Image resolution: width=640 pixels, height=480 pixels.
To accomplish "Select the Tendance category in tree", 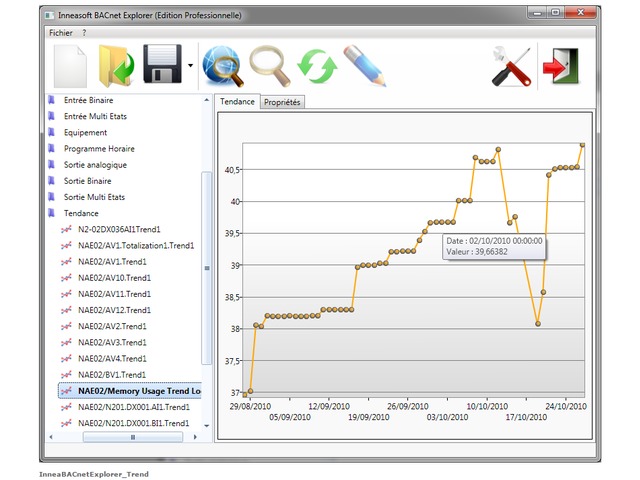I will tap(81, 213).
